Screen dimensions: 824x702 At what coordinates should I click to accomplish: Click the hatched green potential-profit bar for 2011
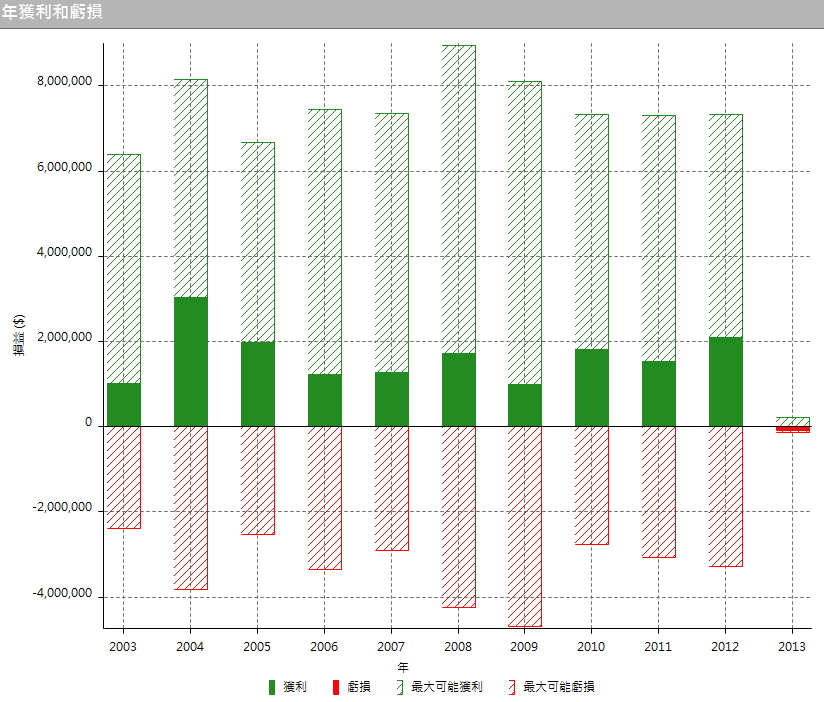pyautogui.click(x=659, y=239)
